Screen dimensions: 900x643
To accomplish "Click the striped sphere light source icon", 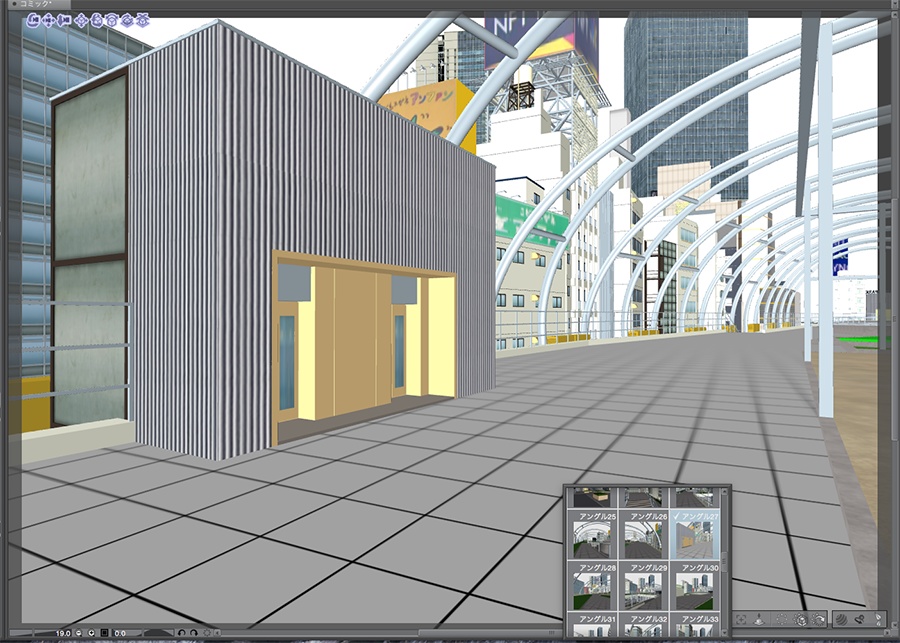I will pyautogui.click(x=841, y=619).
